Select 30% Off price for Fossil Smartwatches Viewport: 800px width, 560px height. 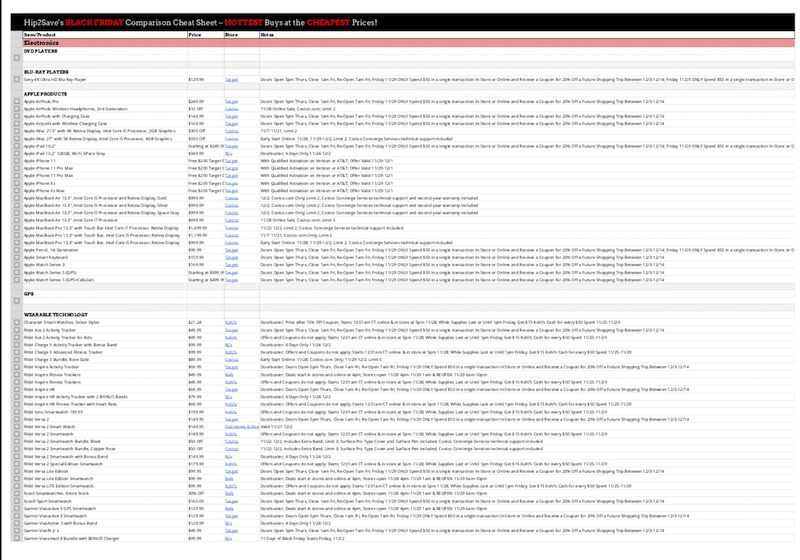(206, 493)
